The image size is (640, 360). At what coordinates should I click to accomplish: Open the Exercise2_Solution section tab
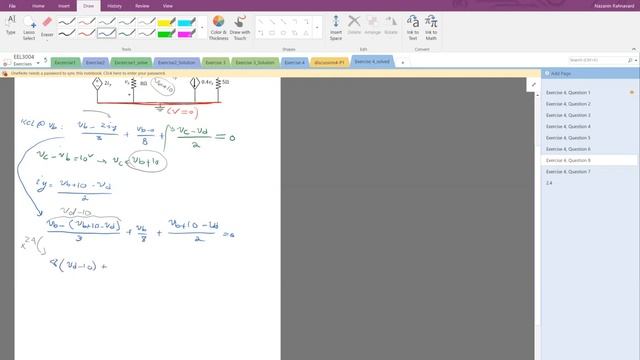tap(177, 62)
